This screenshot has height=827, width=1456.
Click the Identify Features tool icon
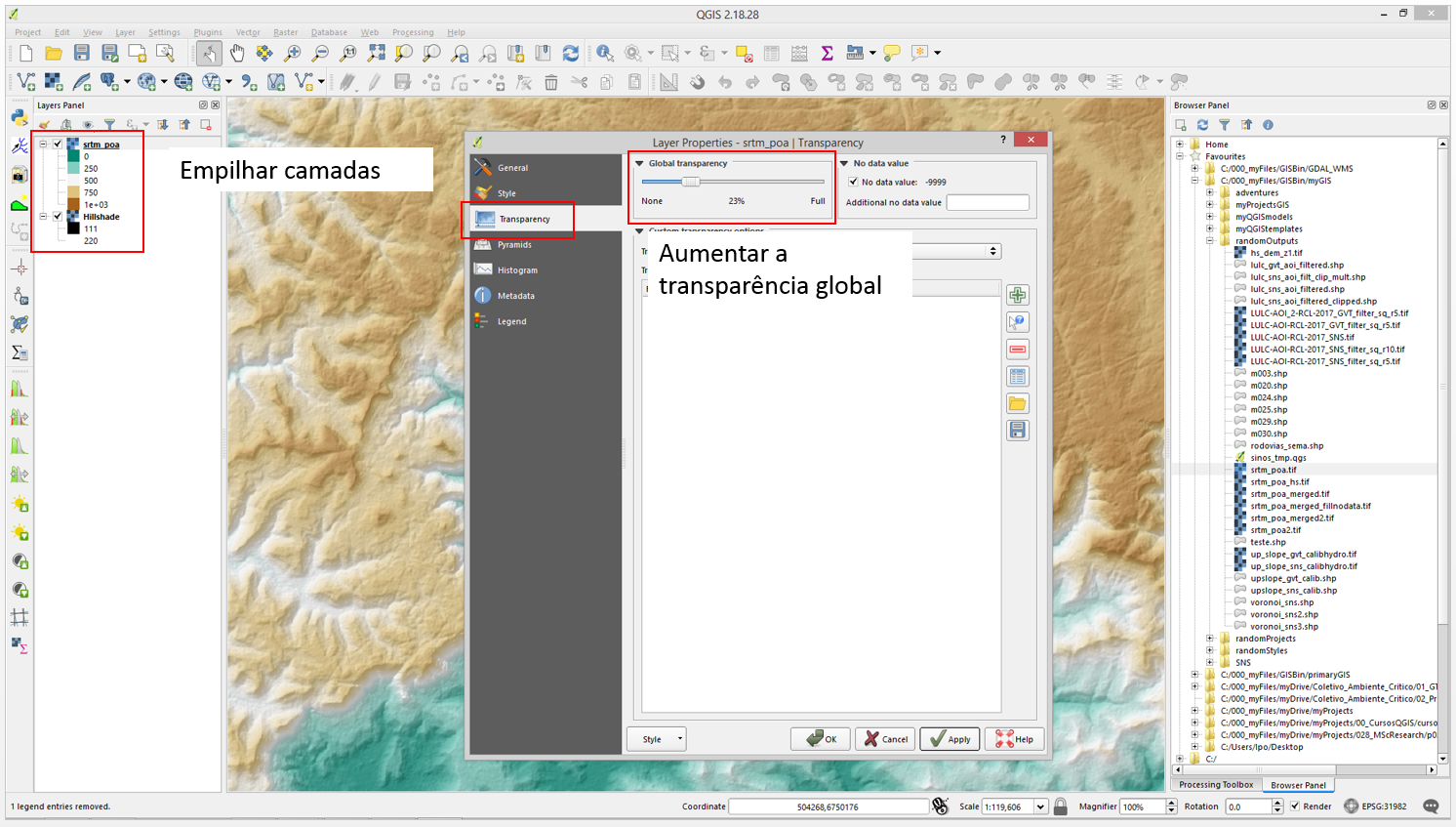[605, 53]
